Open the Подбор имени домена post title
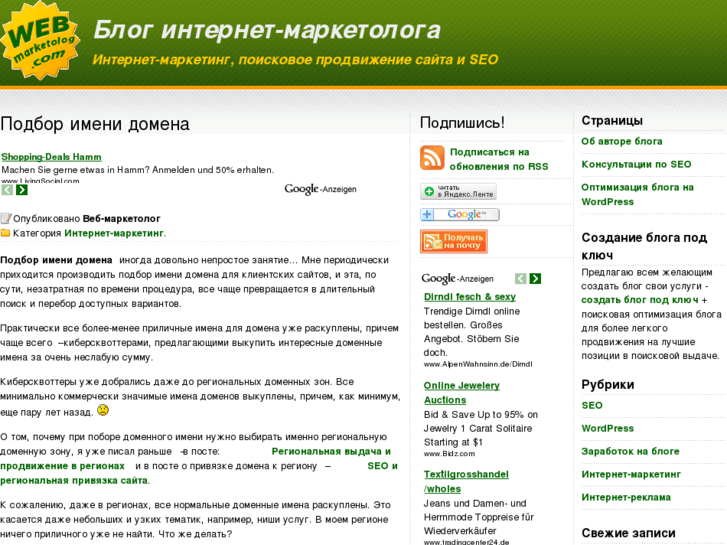Viewport: 727px width, 545px height. [95, 124]
